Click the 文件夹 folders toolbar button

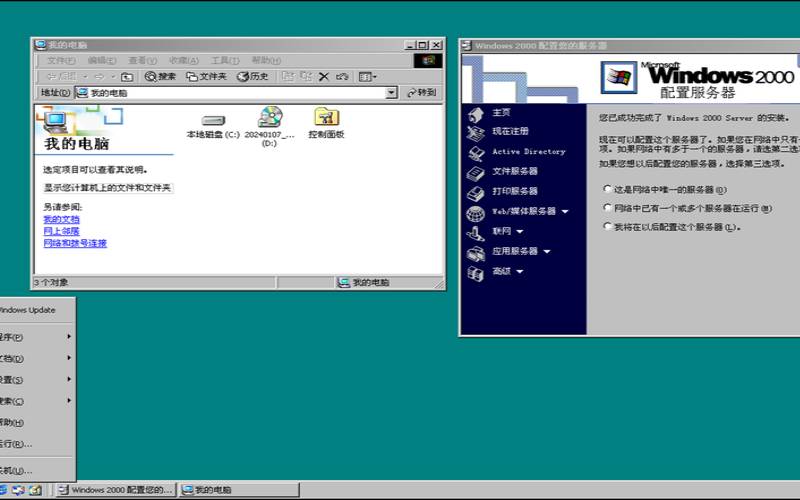click(206, 77)
